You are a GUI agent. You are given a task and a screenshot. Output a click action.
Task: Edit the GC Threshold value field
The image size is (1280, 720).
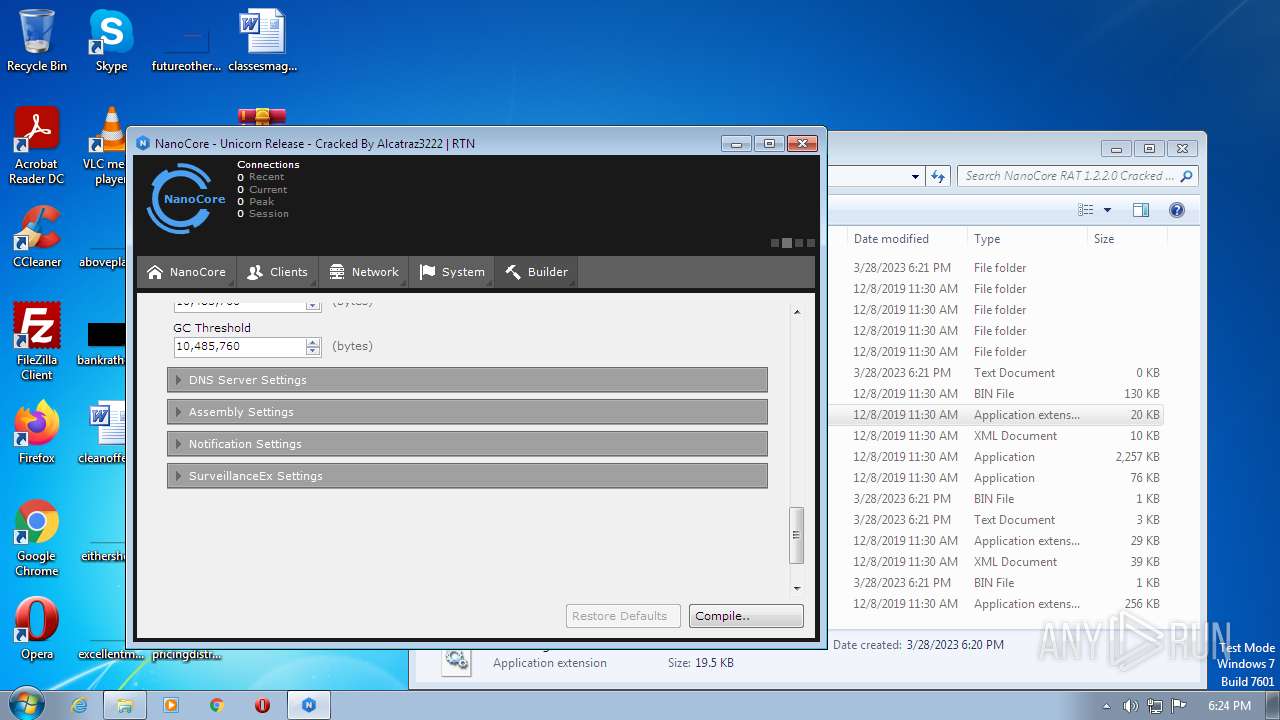(239, 347)
